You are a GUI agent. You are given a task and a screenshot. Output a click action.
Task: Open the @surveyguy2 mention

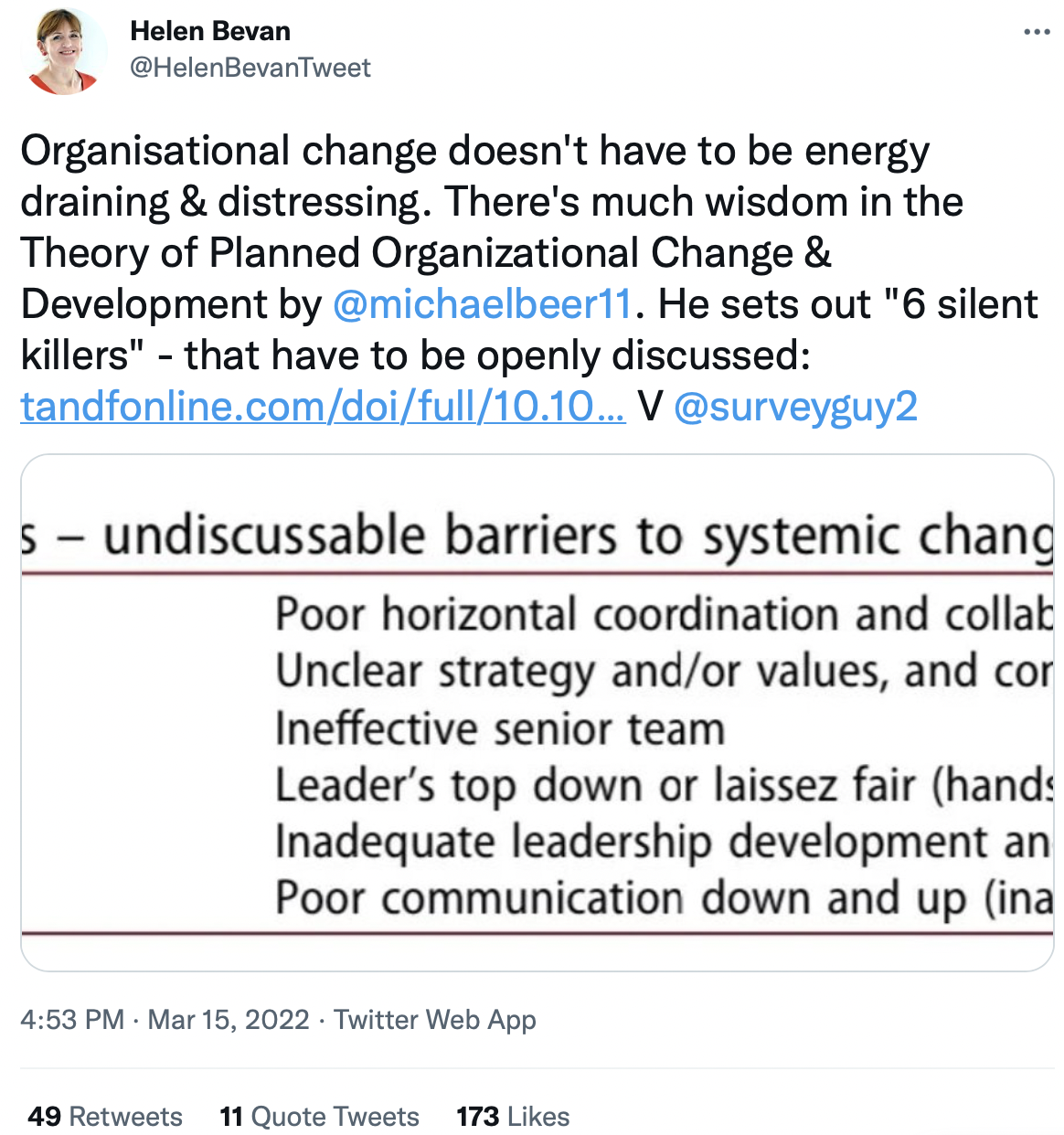pyautogui.click(x=795, y=407)
